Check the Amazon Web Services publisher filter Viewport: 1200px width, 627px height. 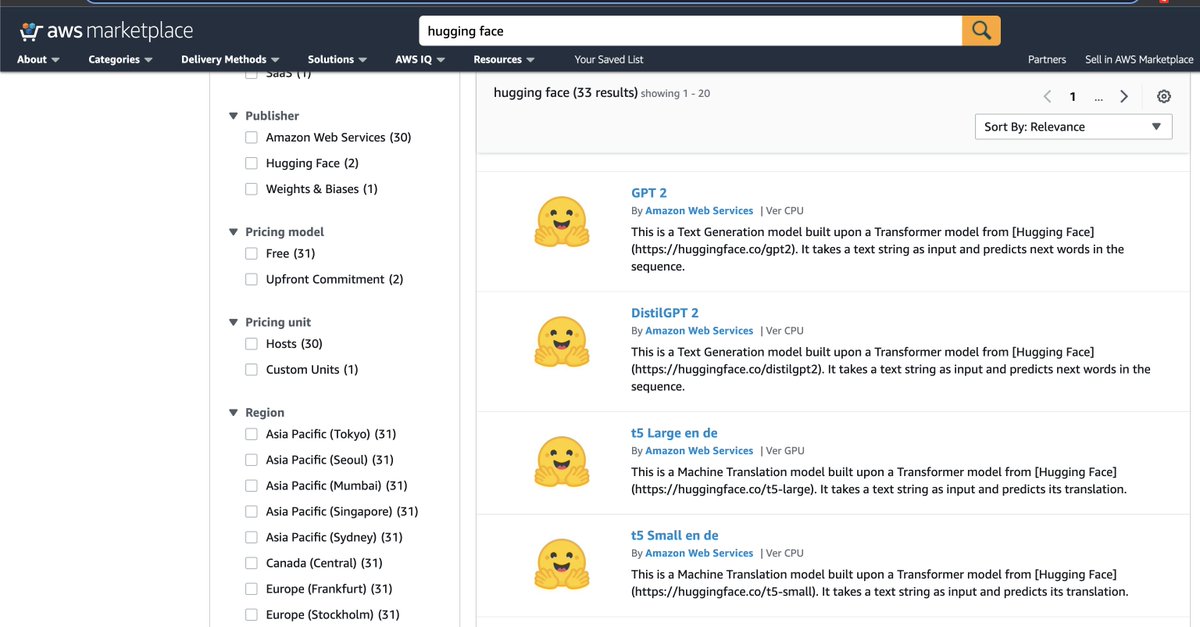pyautogui.click(x=252, y=137)
